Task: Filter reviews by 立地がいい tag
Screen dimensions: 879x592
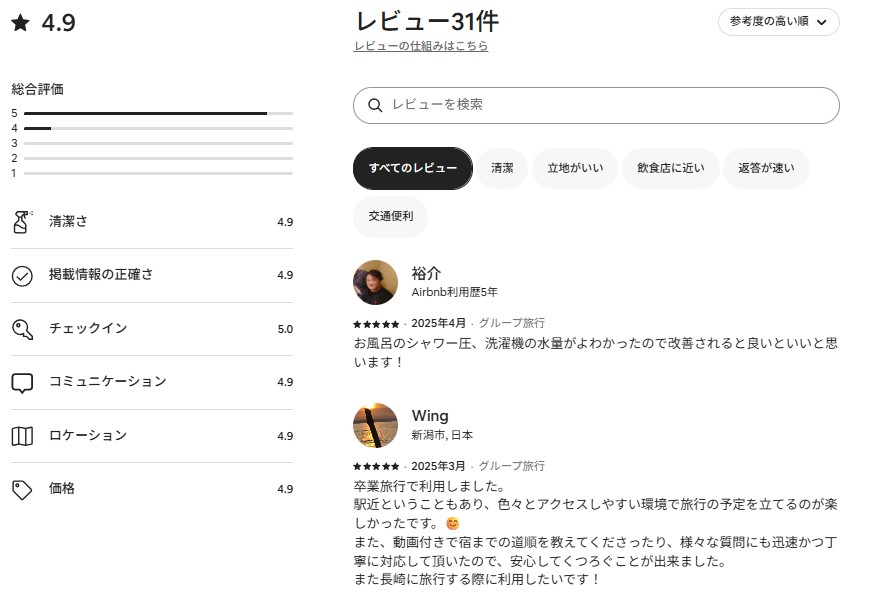Action: pos(575,168)
